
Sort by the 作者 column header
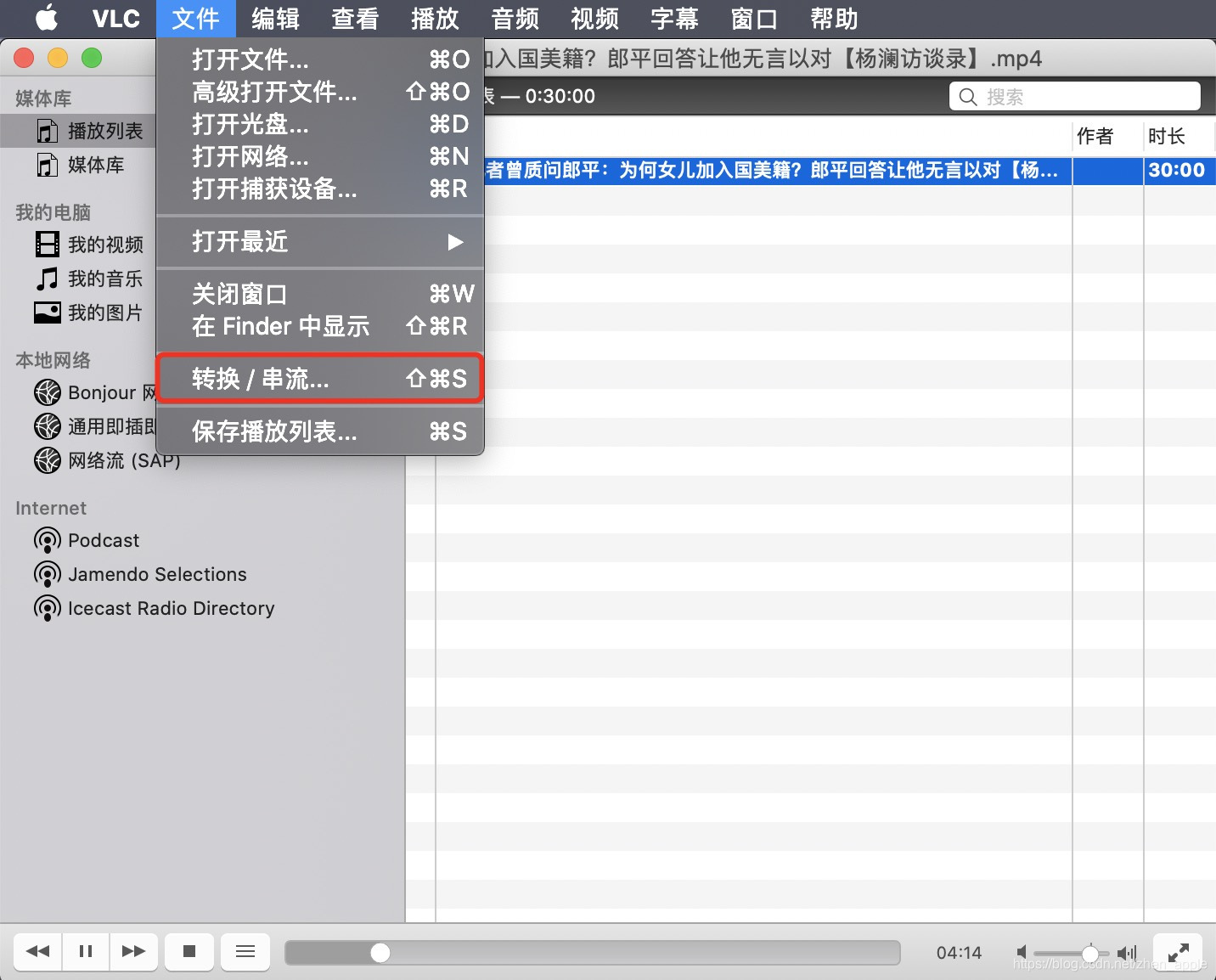pos(1107,136)
